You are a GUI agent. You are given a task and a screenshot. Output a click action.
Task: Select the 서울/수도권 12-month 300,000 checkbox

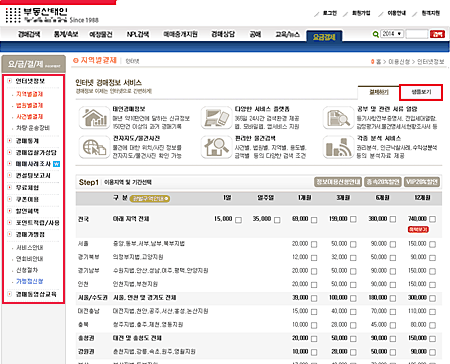pyautogui.click(x=432, y=298)
